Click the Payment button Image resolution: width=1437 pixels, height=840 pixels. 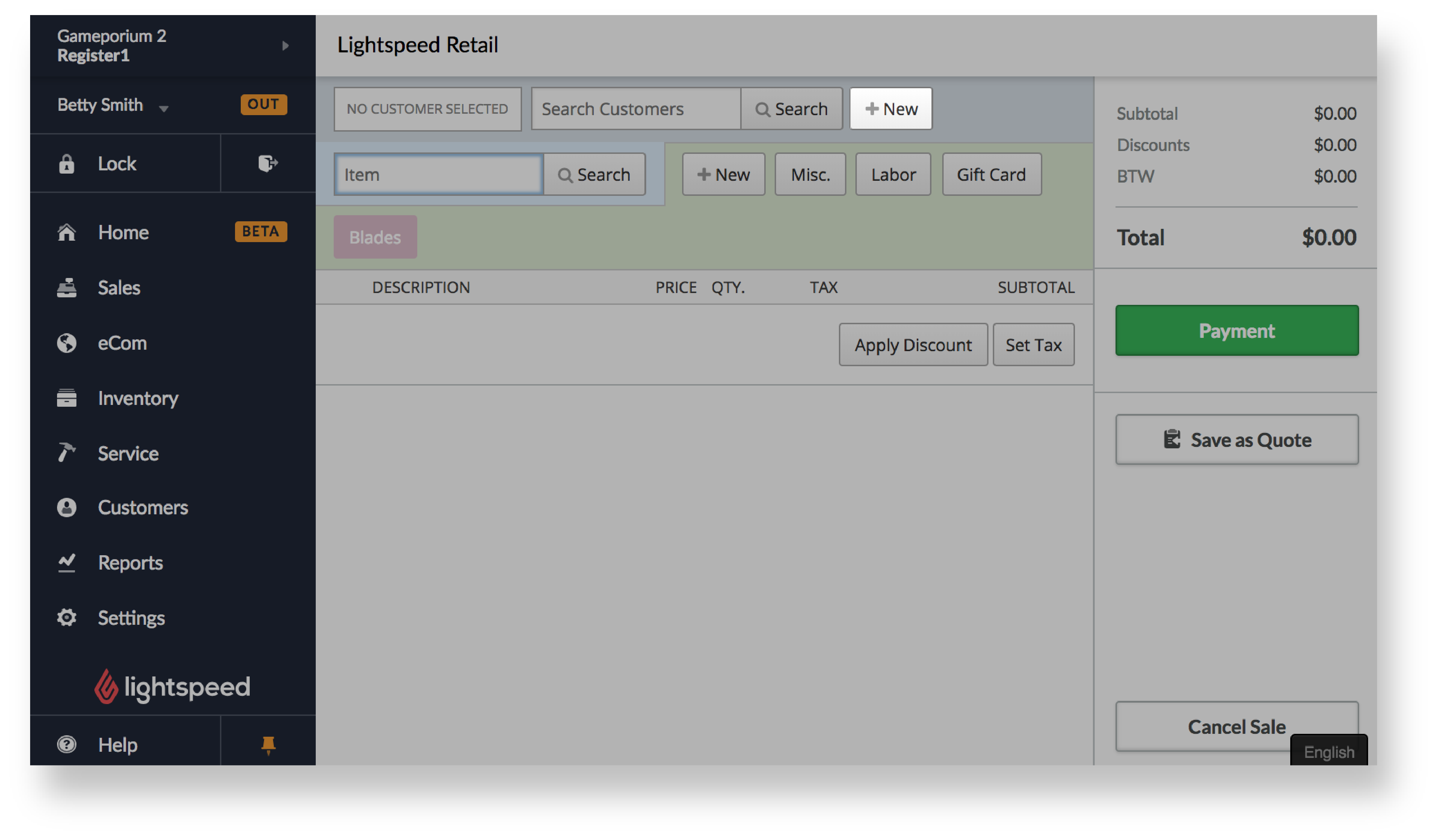pos(1237,330)
